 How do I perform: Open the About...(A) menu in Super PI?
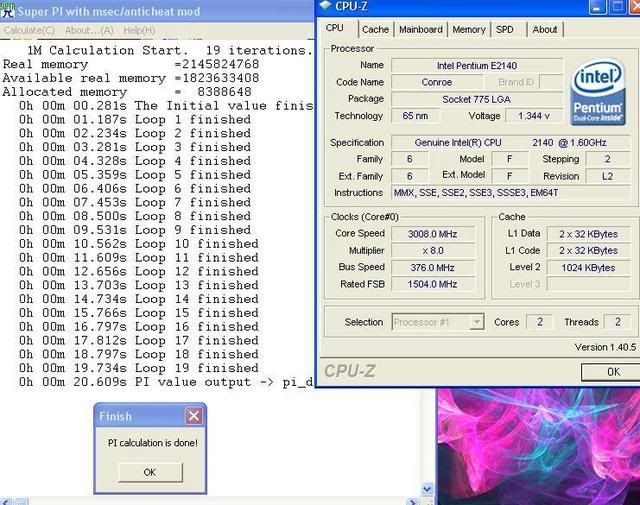coord(89,30)
